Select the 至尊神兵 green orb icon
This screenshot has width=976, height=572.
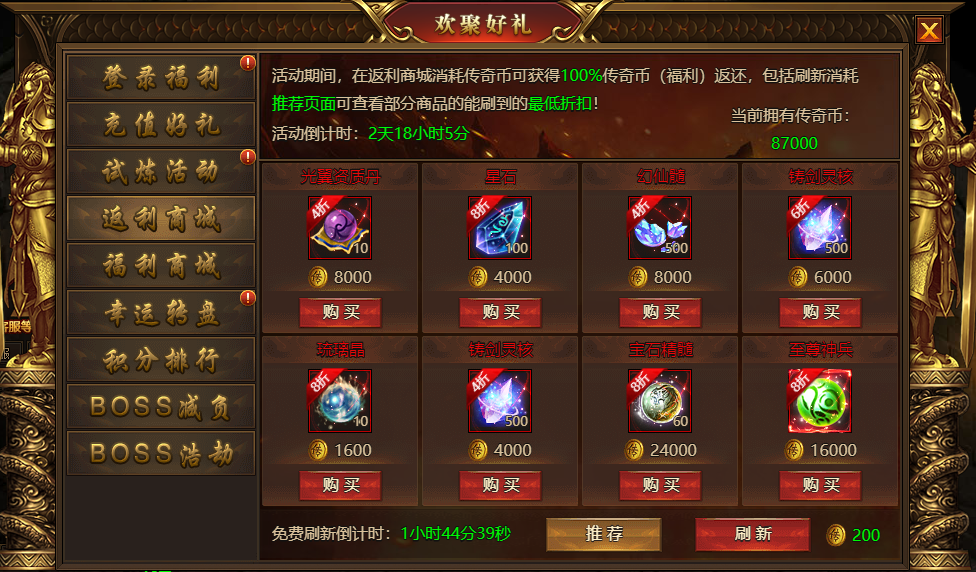coord(820,401)
